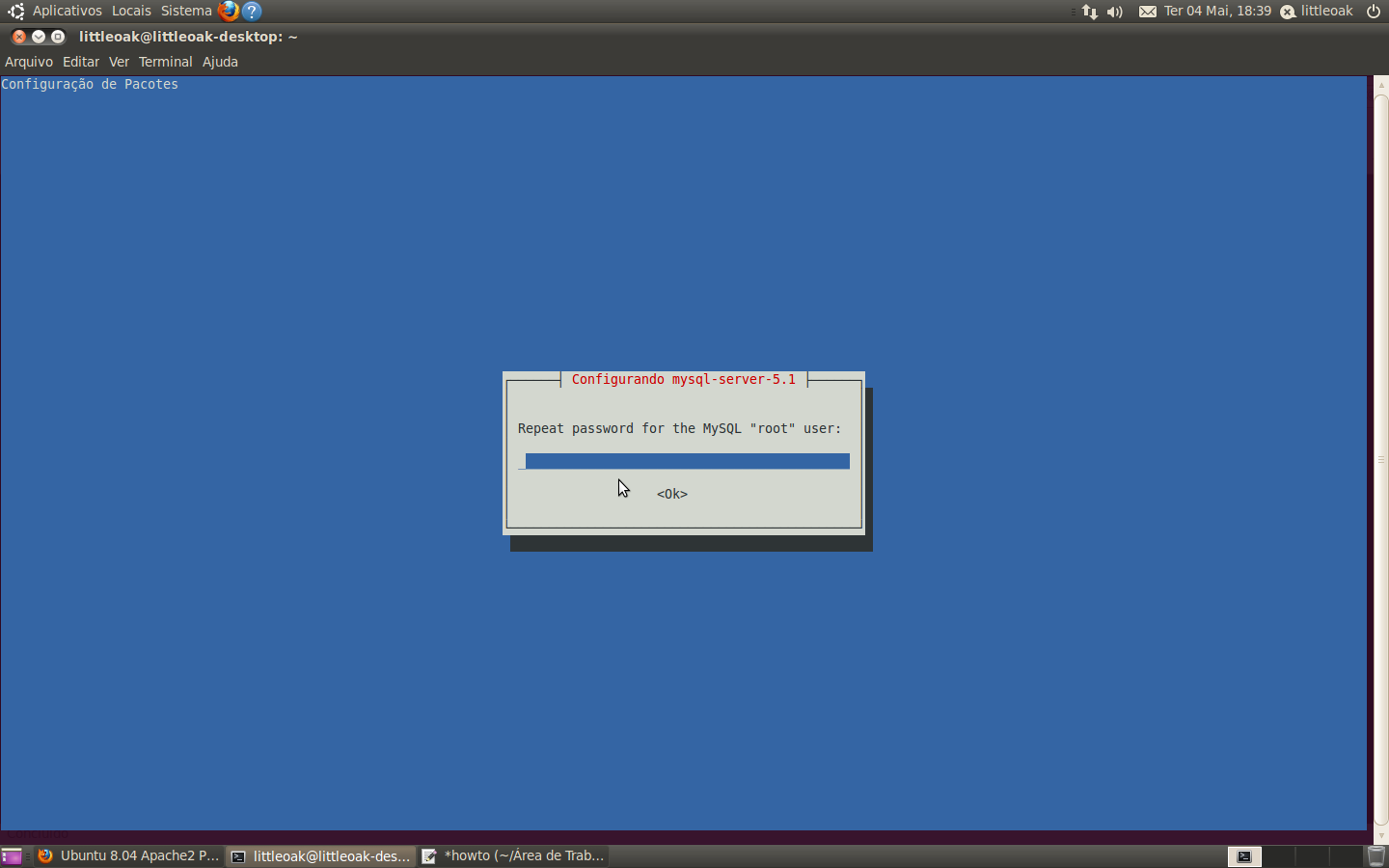Click the show desktop icon in bottom panel
The height and width of the screenshot is (868, 1389).
[x=12, y=856]
